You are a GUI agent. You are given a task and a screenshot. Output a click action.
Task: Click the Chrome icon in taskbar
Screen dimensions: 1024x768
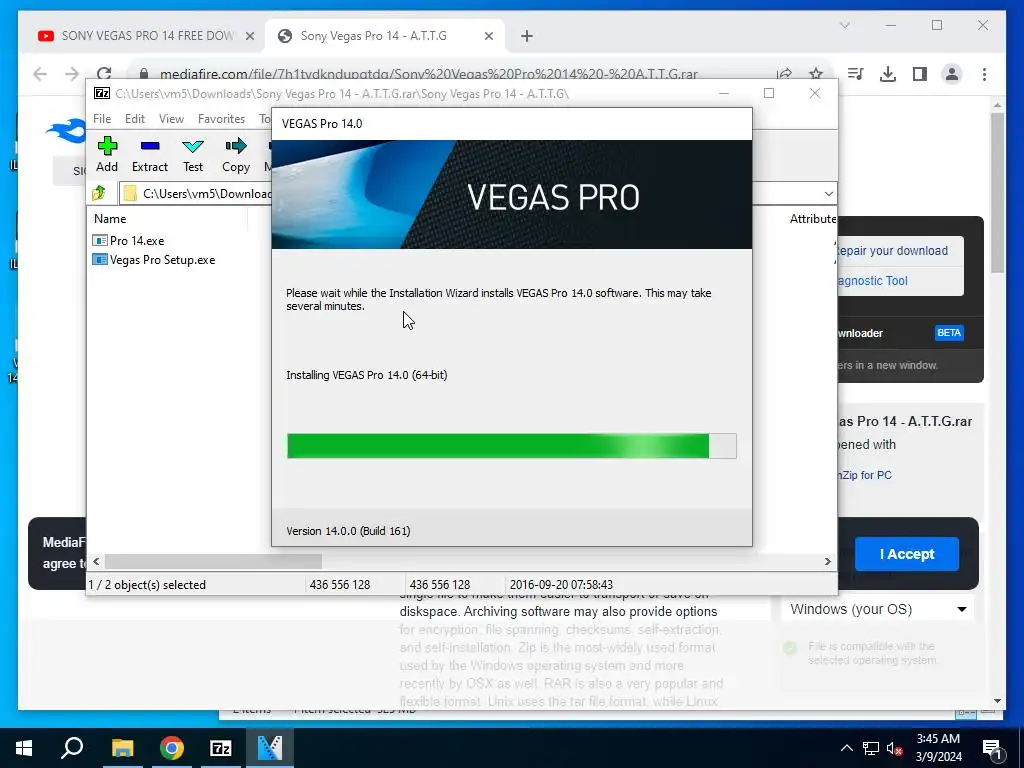point(172,748)
